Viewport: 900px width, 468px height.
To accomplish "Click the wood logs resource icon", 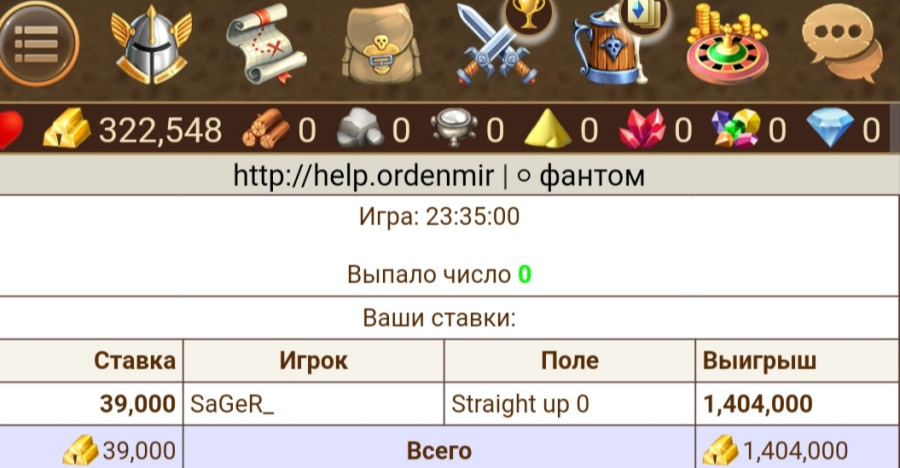I will 266,129.
